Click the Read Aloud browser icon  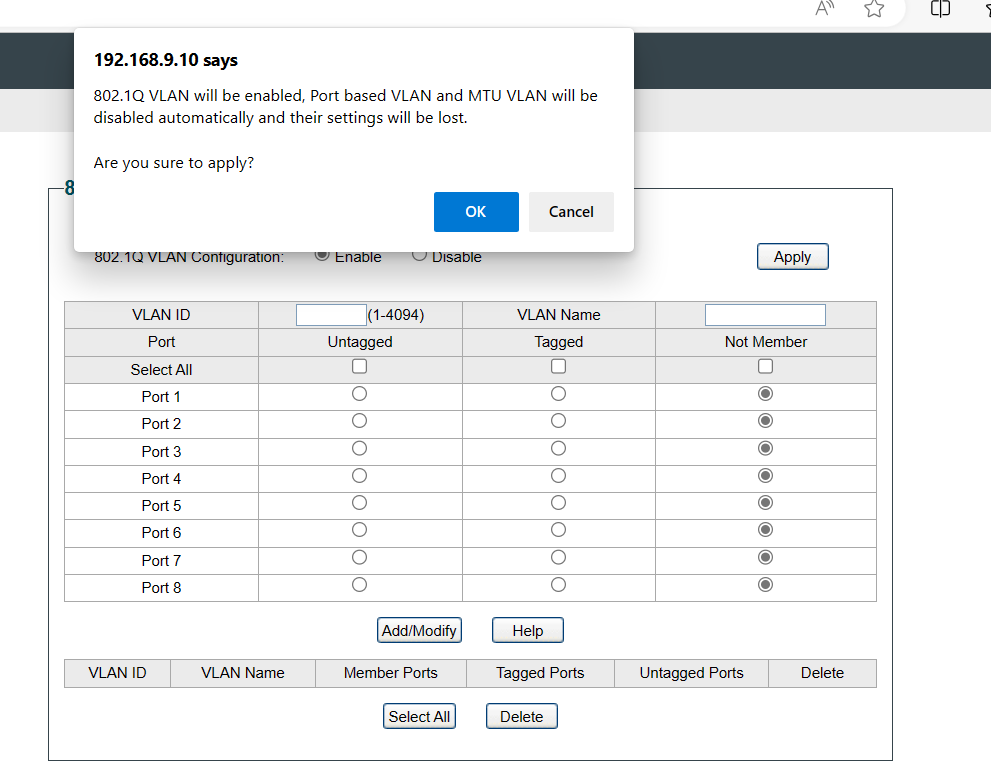pyautogui.click(x=825, y=9)
